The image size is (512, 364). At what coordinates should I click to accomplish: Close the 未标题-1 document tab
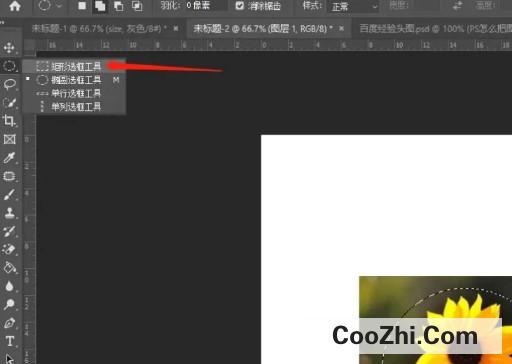176,29
